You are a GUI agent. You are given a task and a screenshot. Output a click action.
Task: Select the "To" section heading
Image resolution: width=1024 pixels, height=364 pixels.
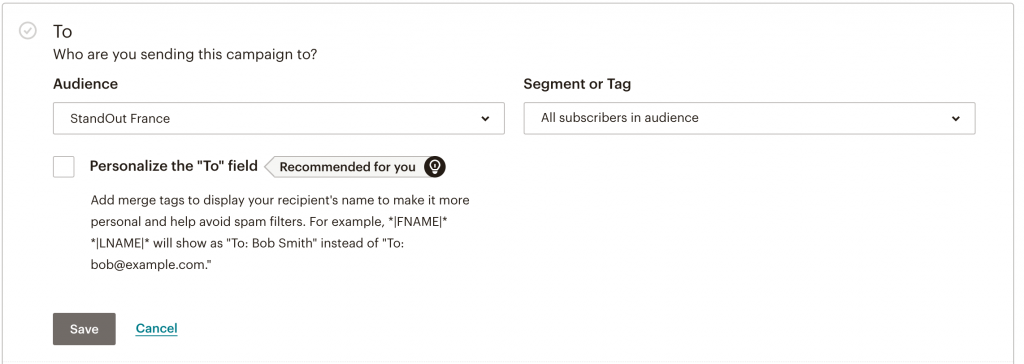coord(63,31)
